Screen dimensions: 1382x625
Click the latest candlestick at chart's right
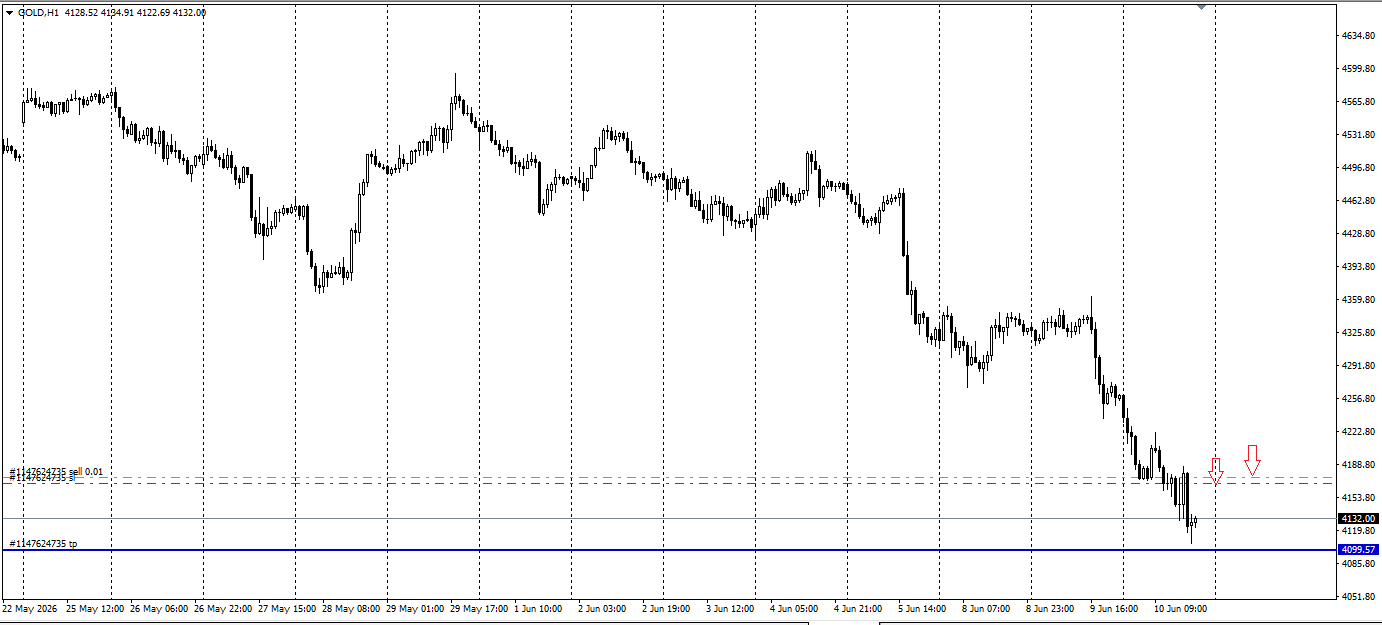[x=1195, y=520]
